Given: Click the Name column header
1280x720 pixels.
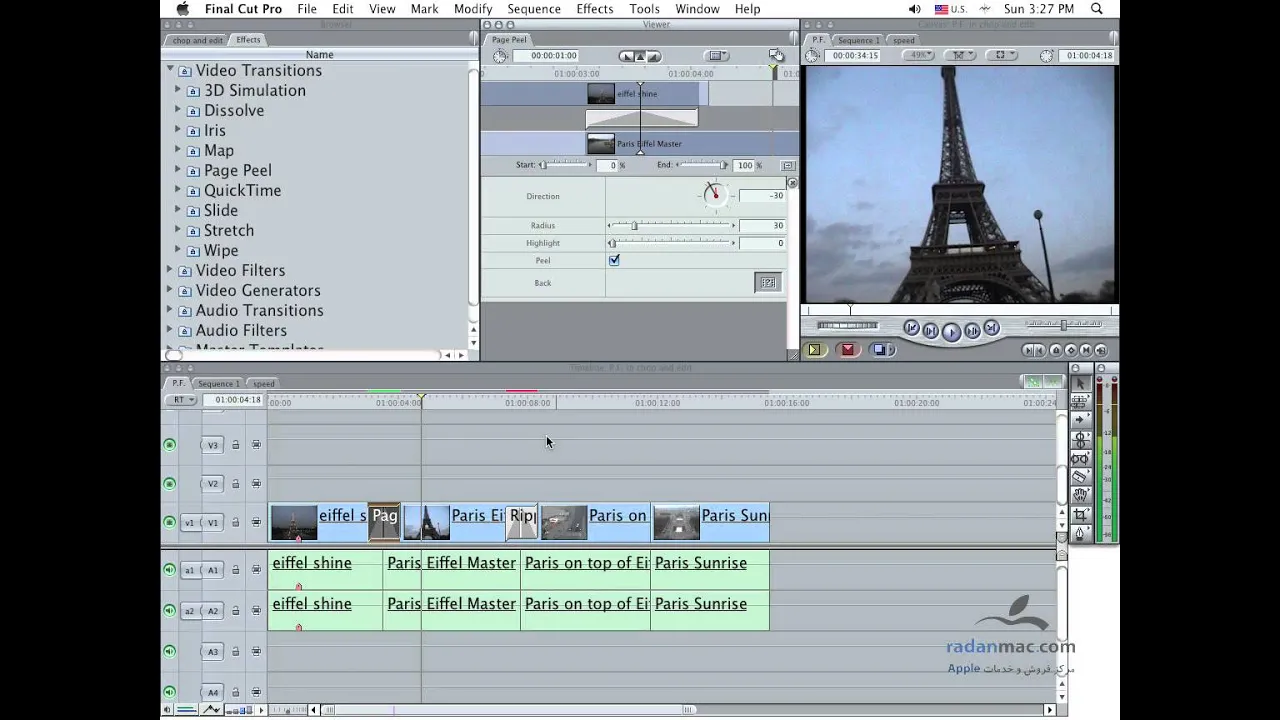Looking at the screenshot, I should click(x=319, y=55).
